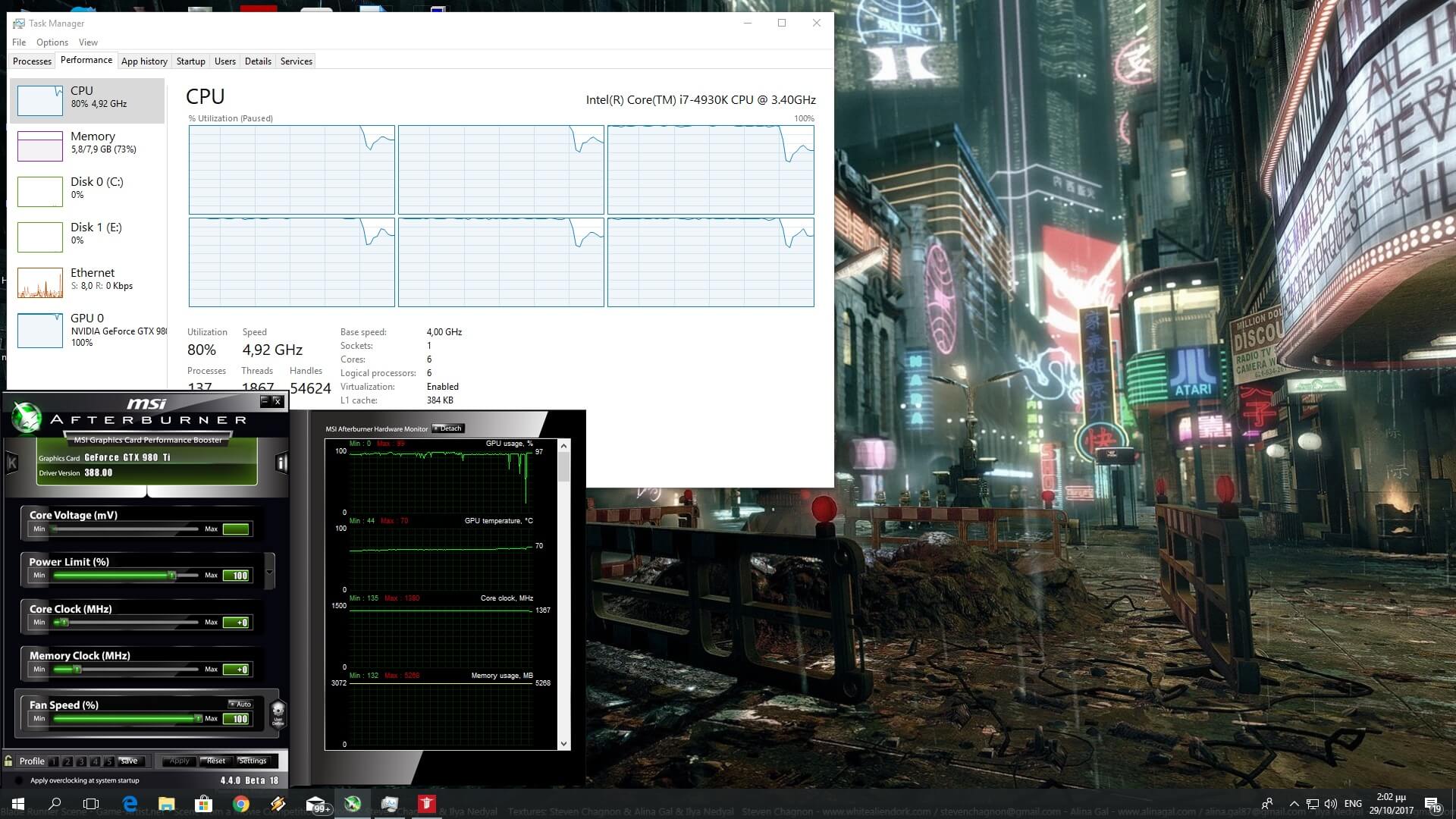
Task: Click the Kombustor K icon in Afterburner
Action: point(12,463)
